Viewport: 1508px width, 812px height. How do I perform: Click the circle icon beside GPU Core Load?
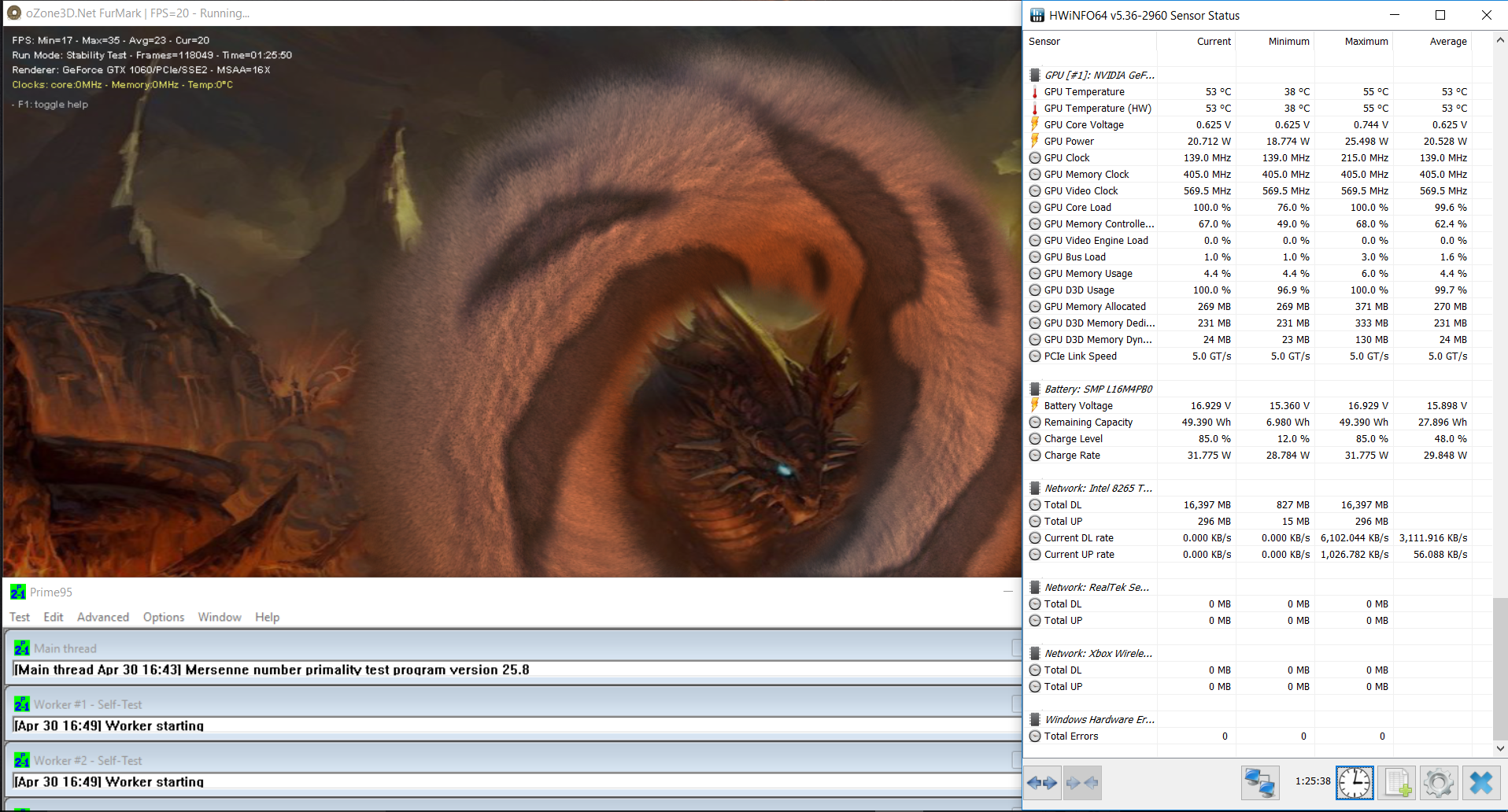[1035, 208]
